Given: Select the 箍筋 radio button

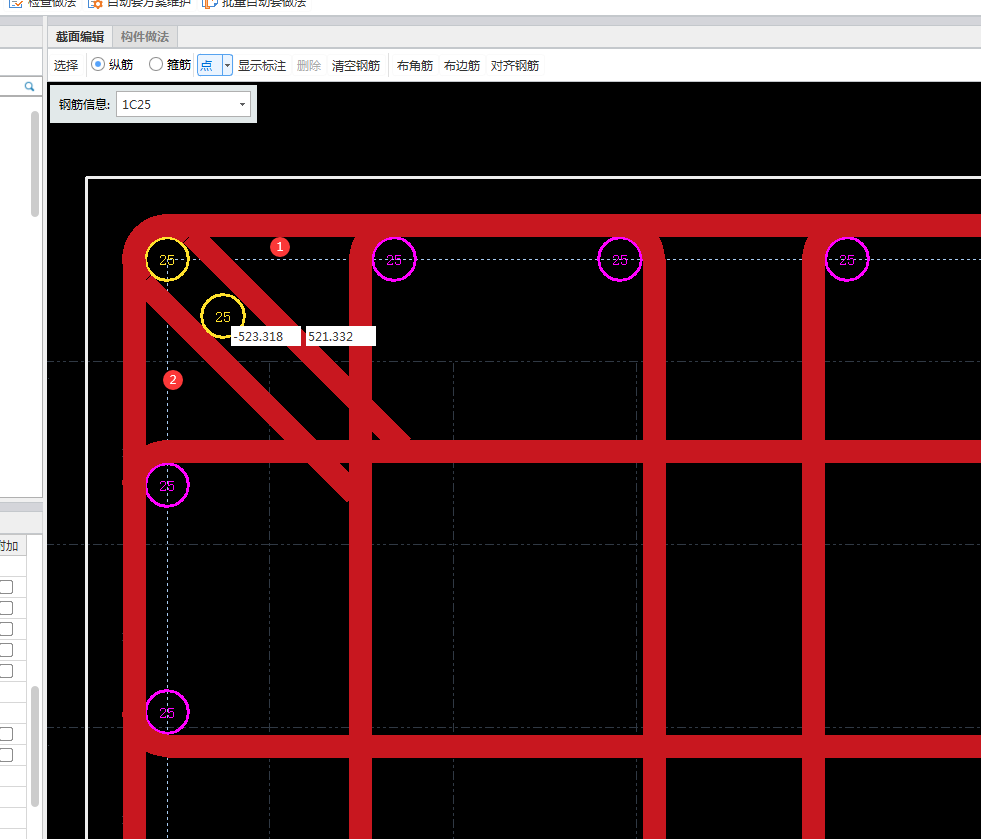Looking at the screenshot, I should pyautogui.click(x=156, y=65).
